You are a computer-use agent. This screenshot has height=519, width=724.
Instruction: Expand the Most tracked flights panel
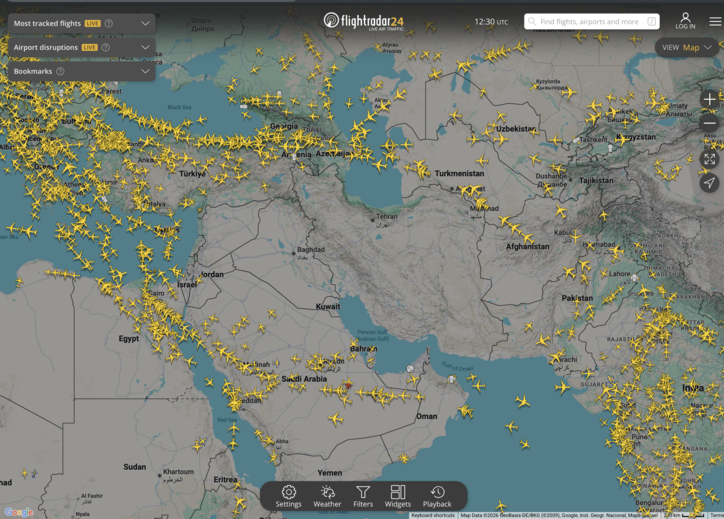coord(145,23)
